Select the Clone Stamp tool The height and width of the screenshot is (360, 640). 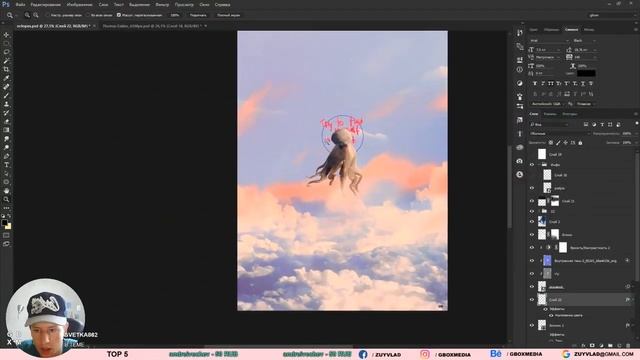6,104
